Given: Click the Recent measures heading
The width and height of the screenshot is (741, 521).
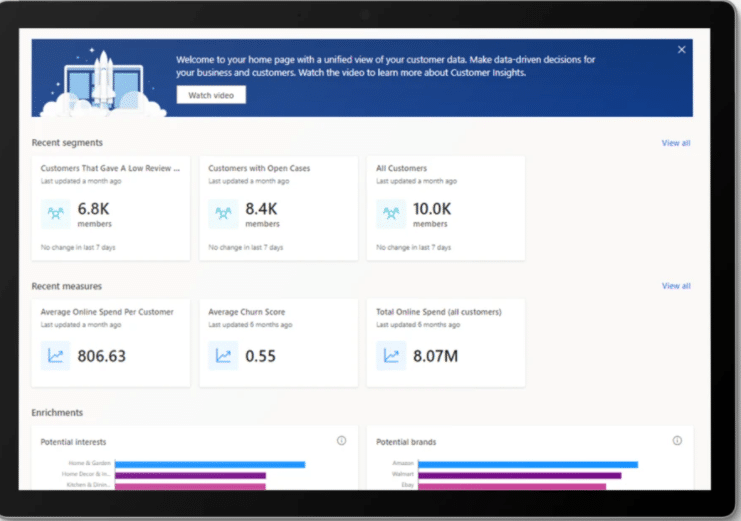Looking at the screenshot, I should [x=67, y=286].
